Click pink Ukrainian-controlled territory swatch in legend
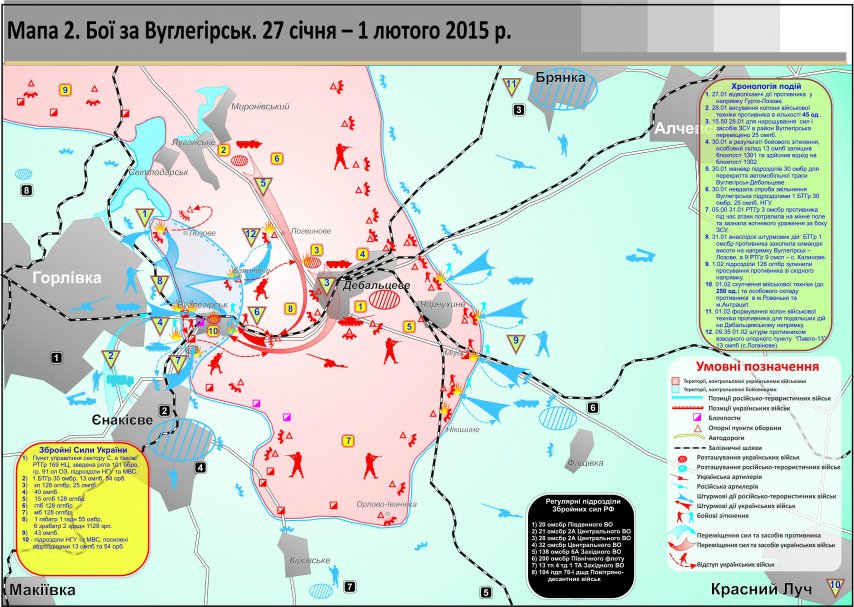The height and width of the screenshot is (607, 854). pos(677,382)
